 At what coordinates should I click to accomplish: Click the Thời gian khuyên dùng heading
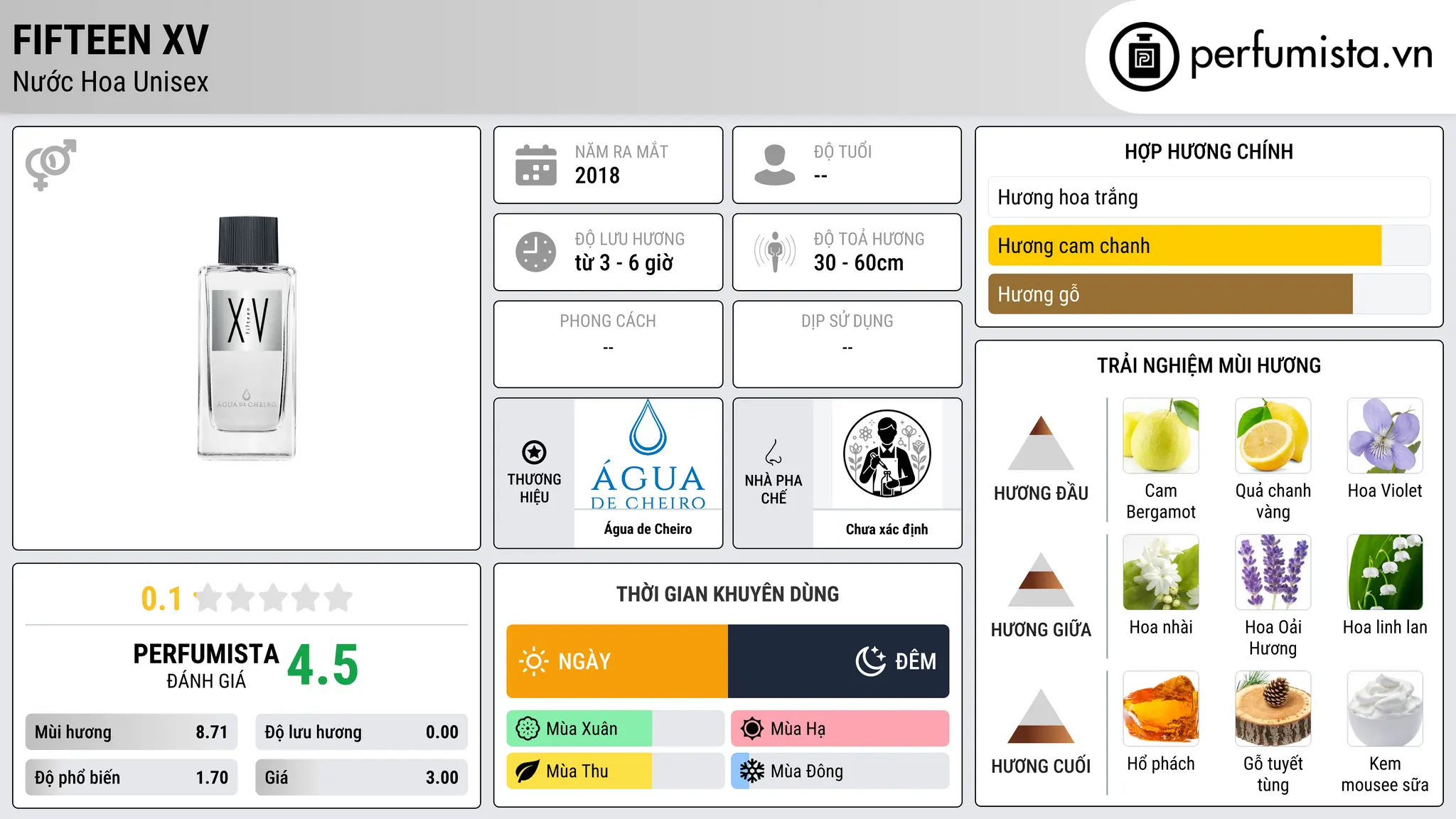728,594
